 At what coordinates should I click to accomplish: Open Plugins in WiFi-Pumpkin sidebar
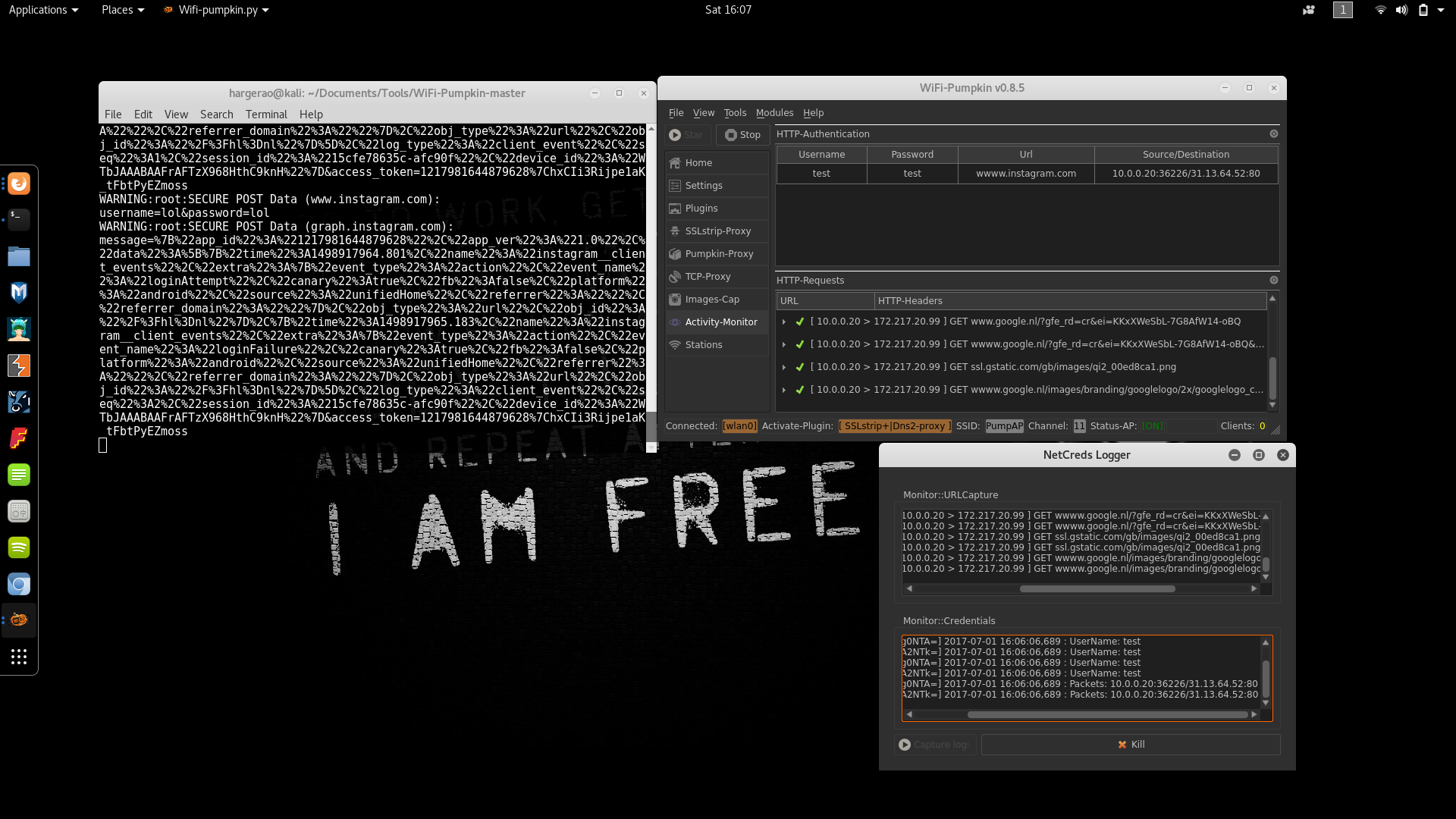717,209
